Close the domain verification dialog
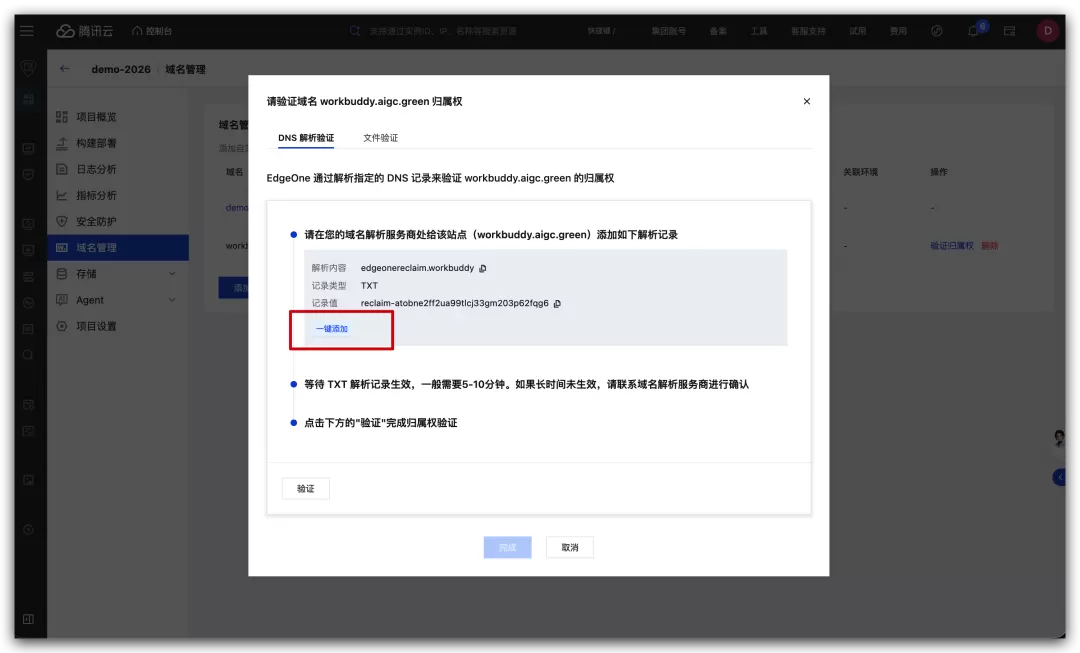1080x653 pixels. pos(807,101)
